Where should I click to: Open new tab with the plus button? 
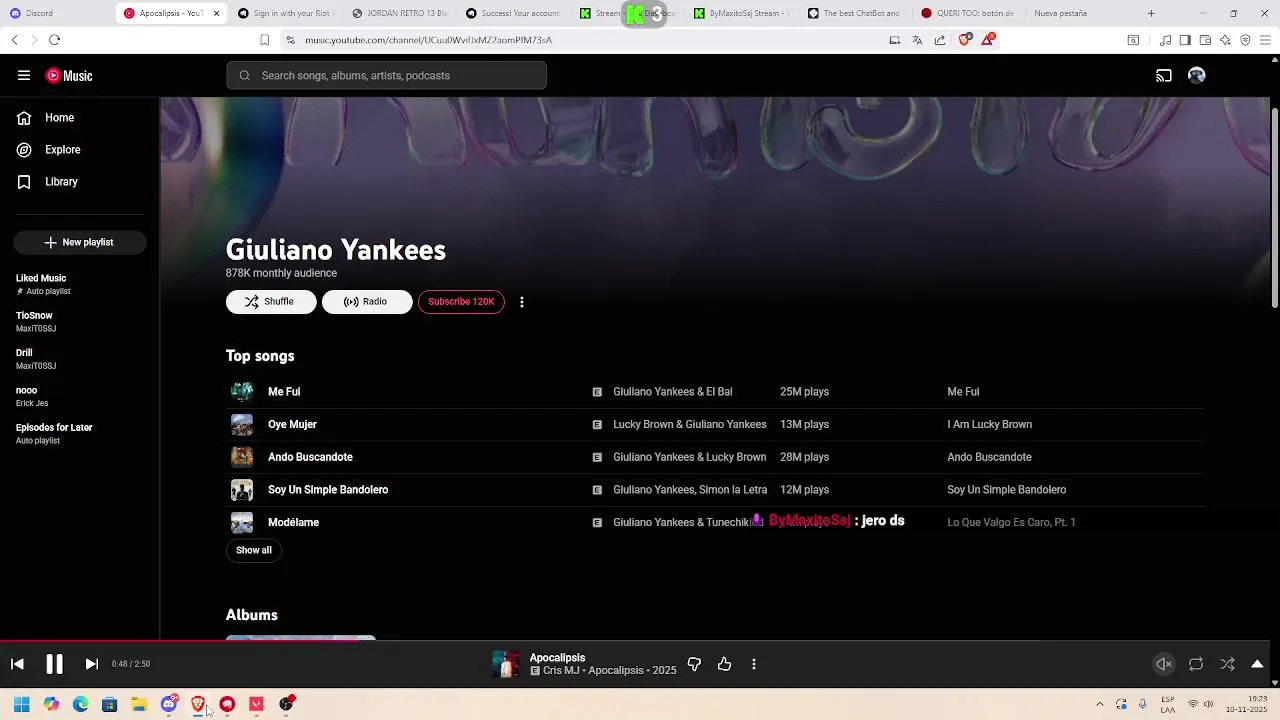pos(1151,13)
